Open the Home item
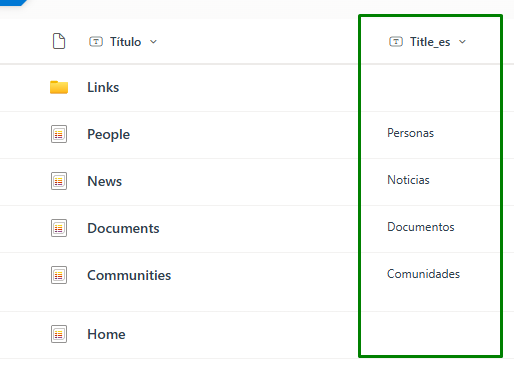The width and height of the screenshot is (514, 385). point(106,334)
